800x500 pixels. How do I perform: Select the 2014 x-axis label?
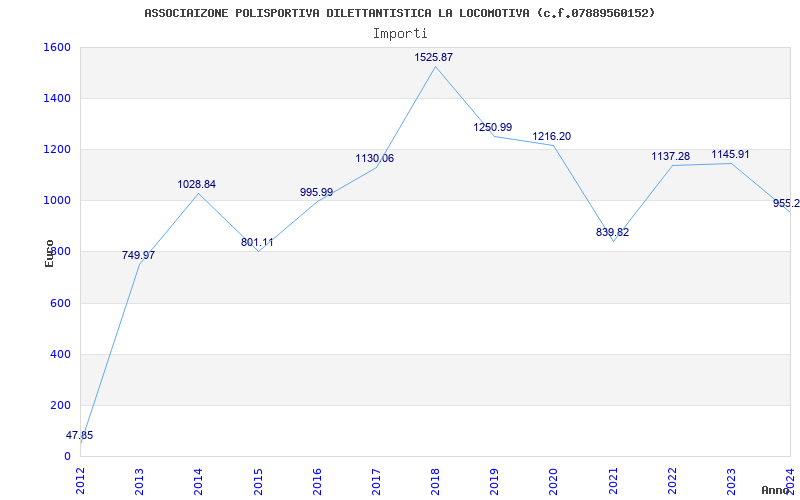point(198,481)
